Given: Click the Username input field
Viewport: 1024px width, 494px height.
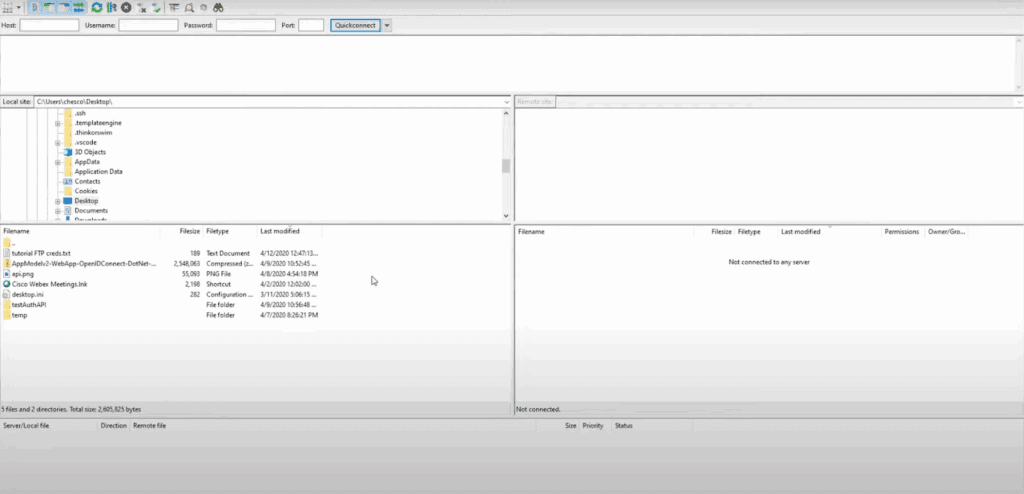Looking at the screenshot, I should coord(148,25).
